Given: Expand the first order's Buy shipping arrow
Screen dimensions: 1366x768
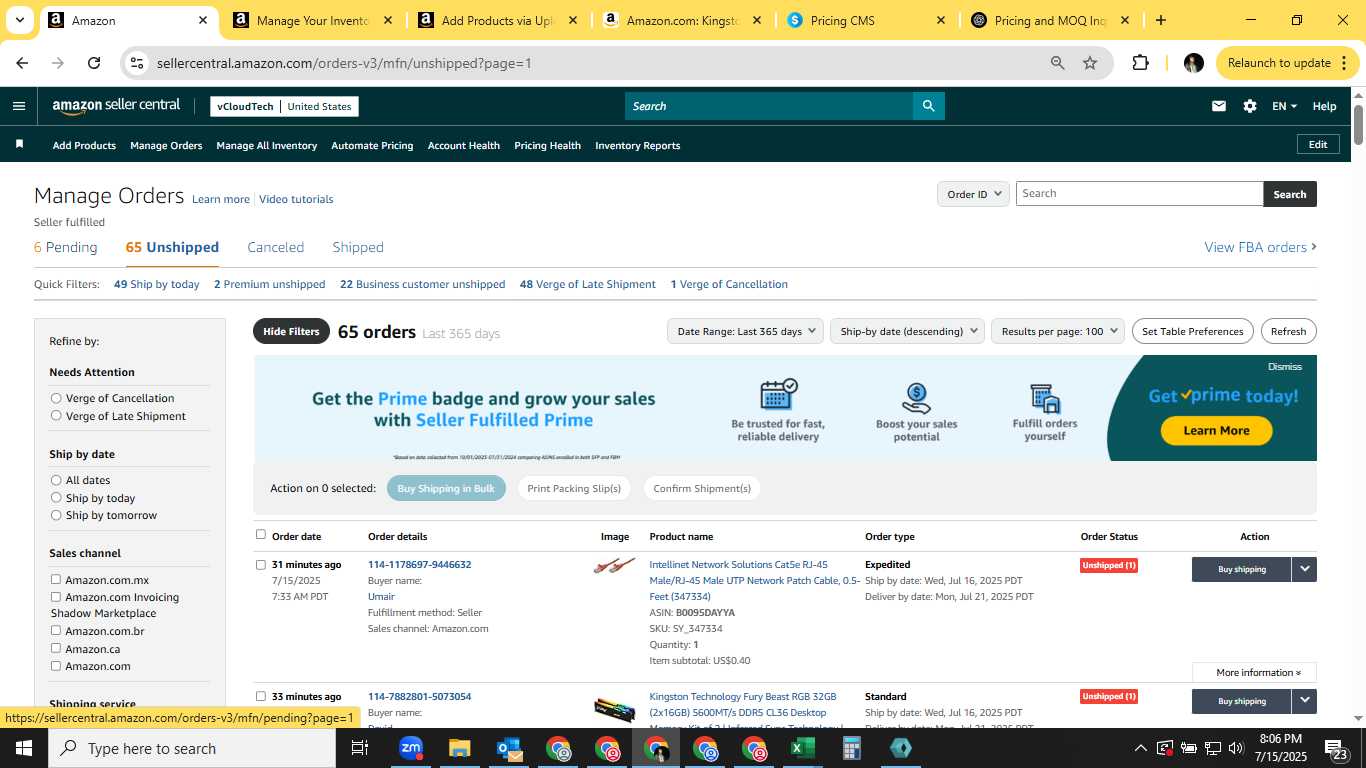Looking at the screenshot, I should click(x=1304, y=569).
